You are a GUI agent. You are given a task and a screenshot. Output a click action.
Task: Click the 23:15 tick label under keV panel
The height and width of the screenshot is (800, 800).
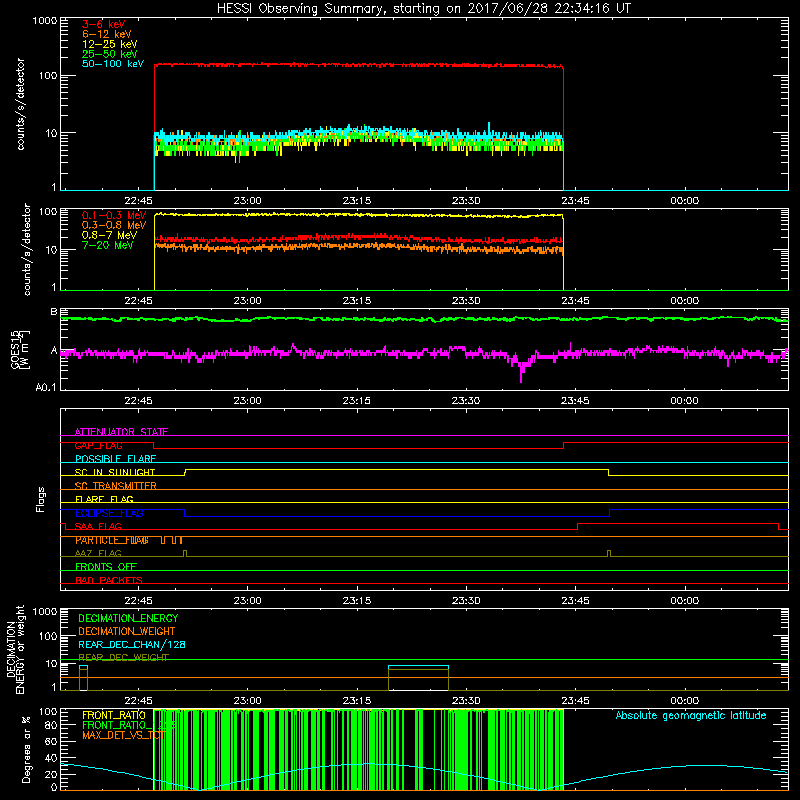(x=357, y=201)
